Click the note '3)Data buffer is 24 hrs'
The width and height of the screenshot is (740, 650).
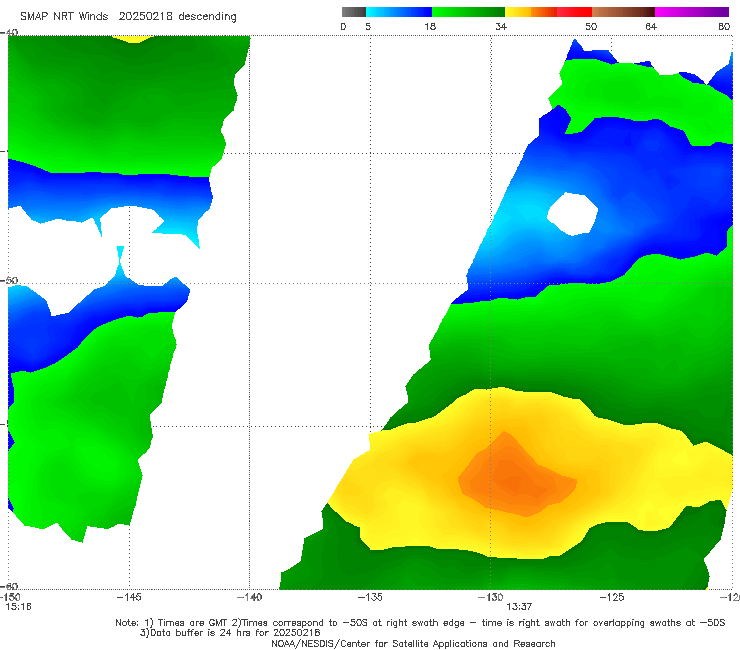click(230, 633)
